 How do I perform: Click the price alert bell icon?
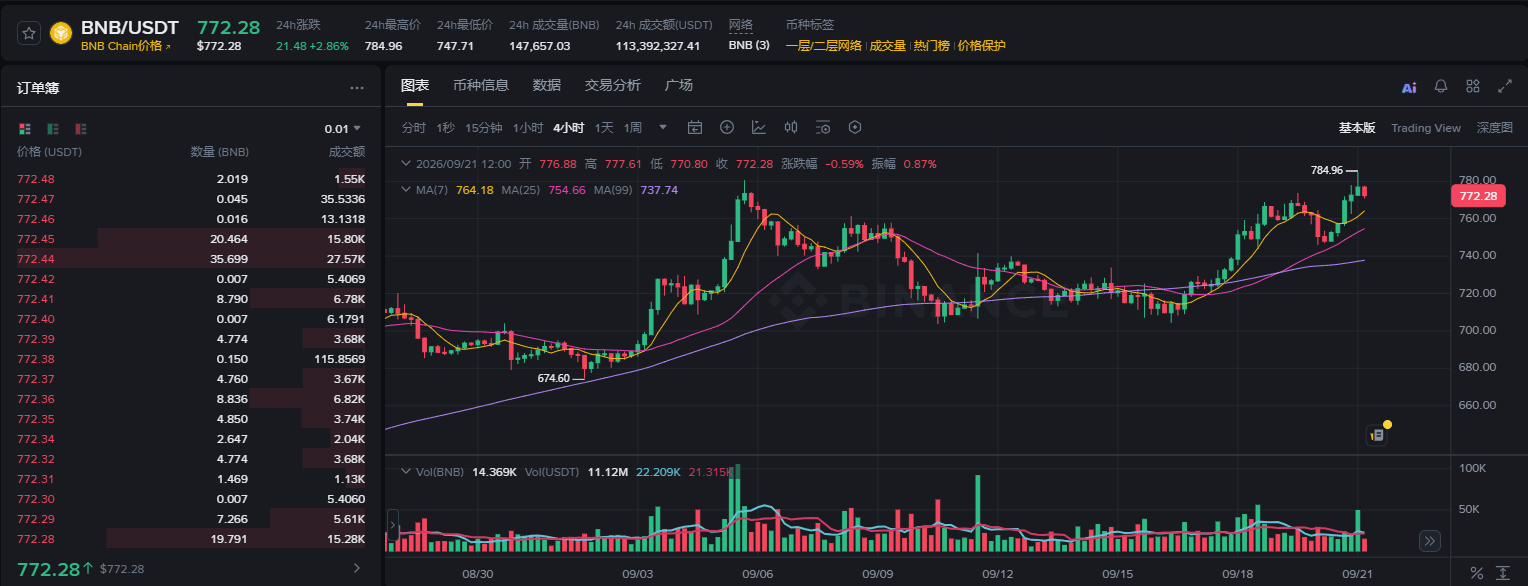(1441, 87)
